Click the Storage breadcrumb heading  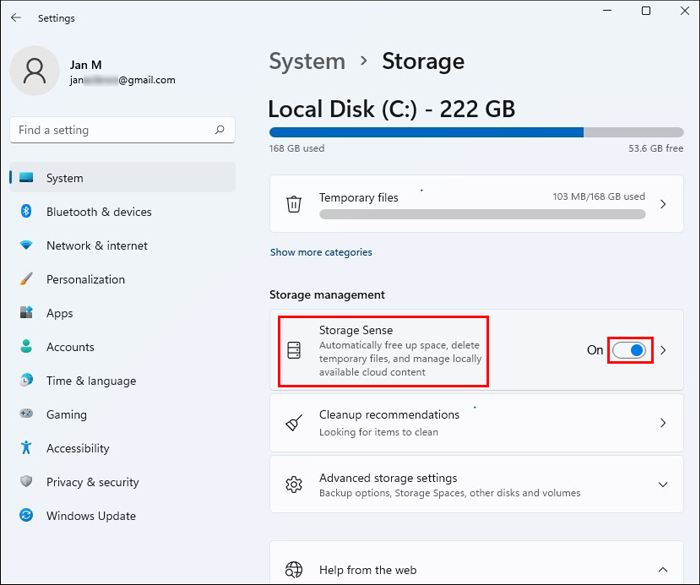[423, 61]
